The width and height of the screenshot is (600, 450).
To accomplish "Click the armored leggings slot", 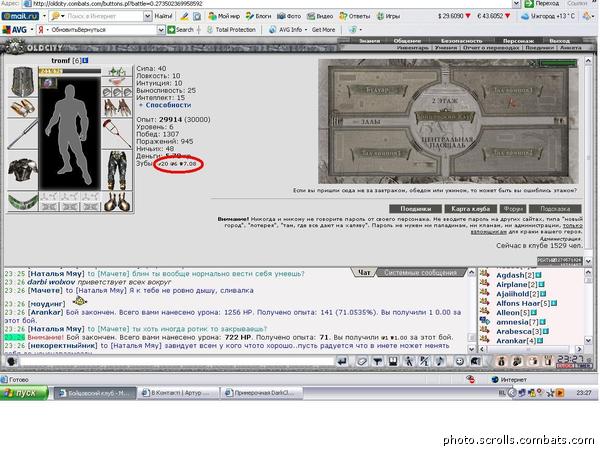I will (x=117, y=170).
